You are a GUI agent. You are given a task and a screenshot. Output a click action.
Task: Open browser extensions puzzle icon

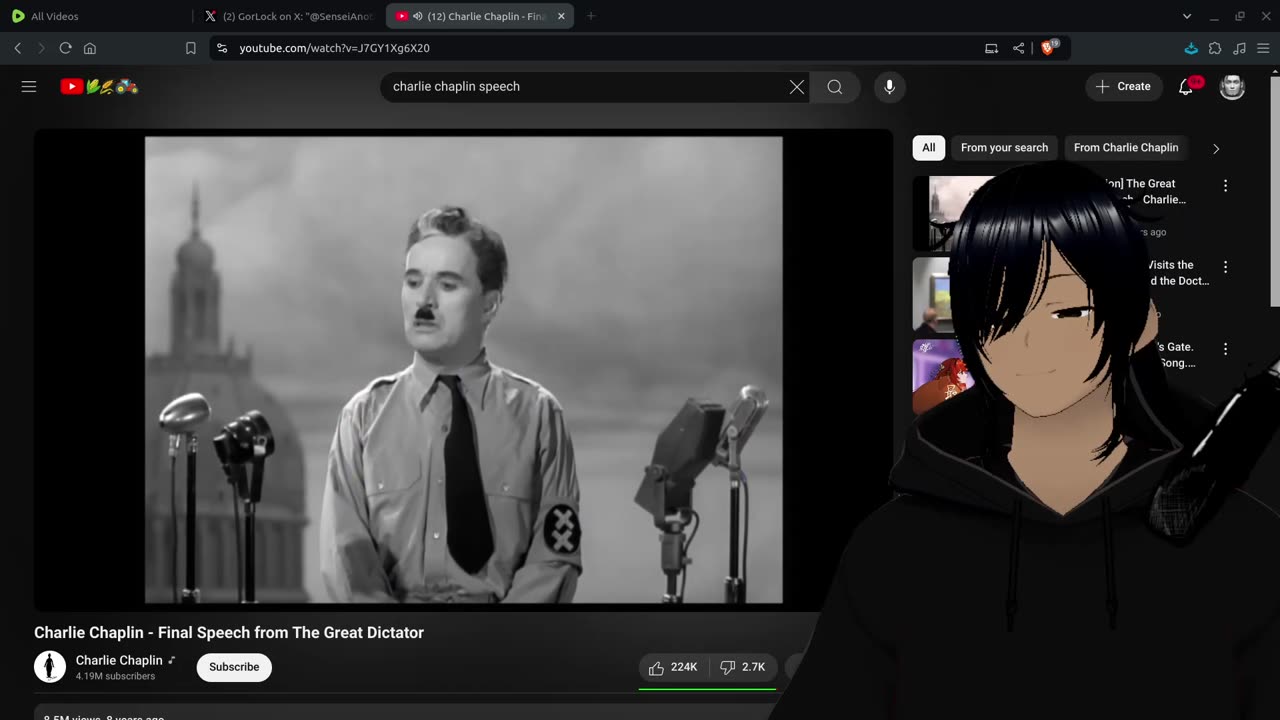coord(1215,48)
